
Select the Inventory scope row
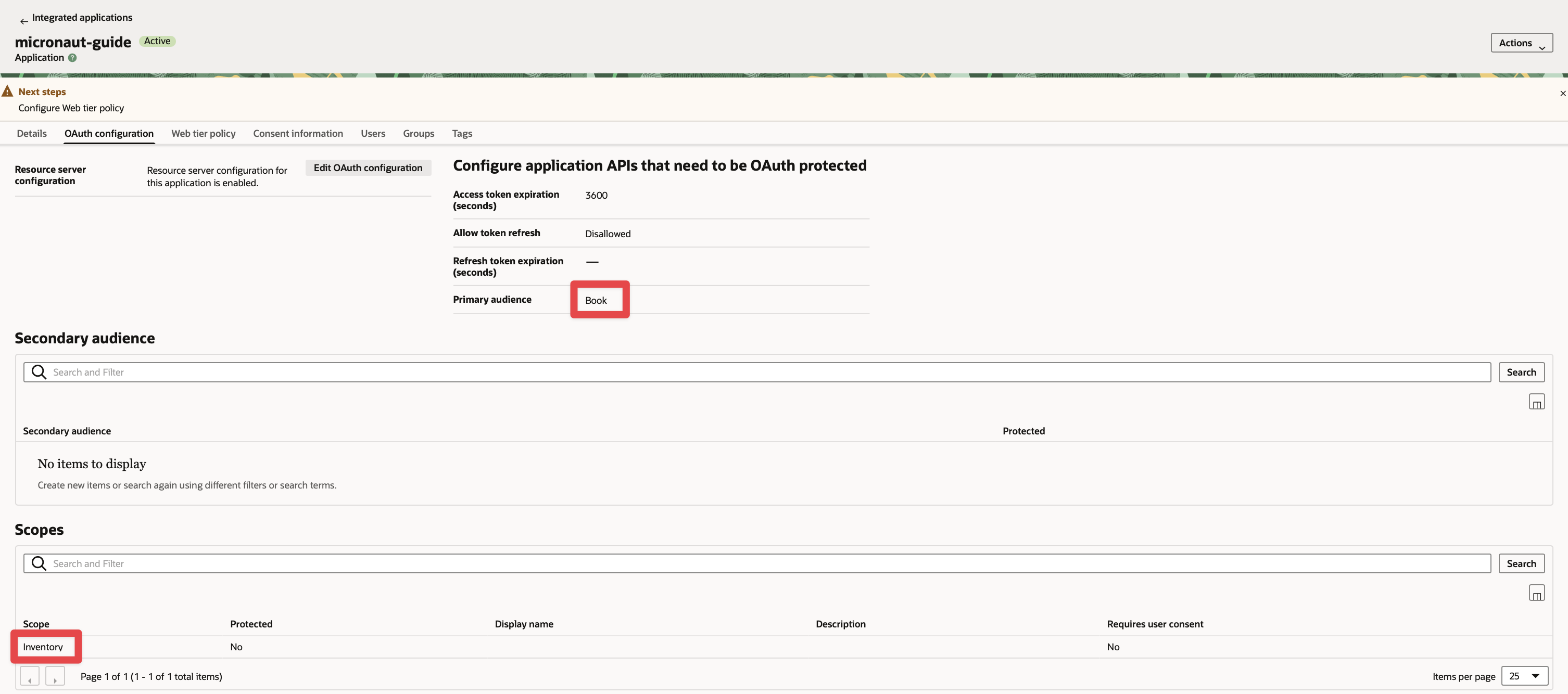click(43, 647)
